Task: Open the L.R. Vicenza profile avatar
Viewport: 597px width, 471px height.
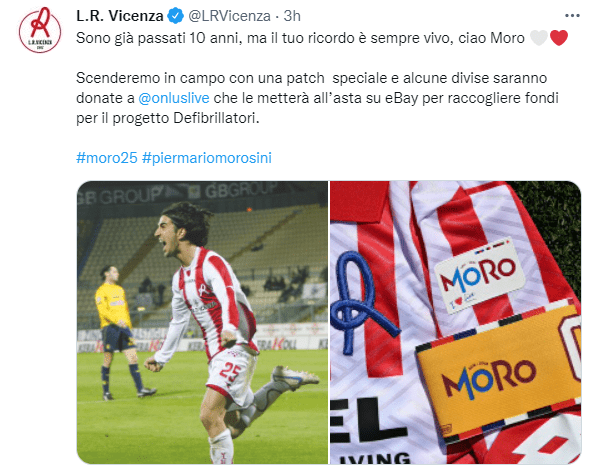Action: 40,30
